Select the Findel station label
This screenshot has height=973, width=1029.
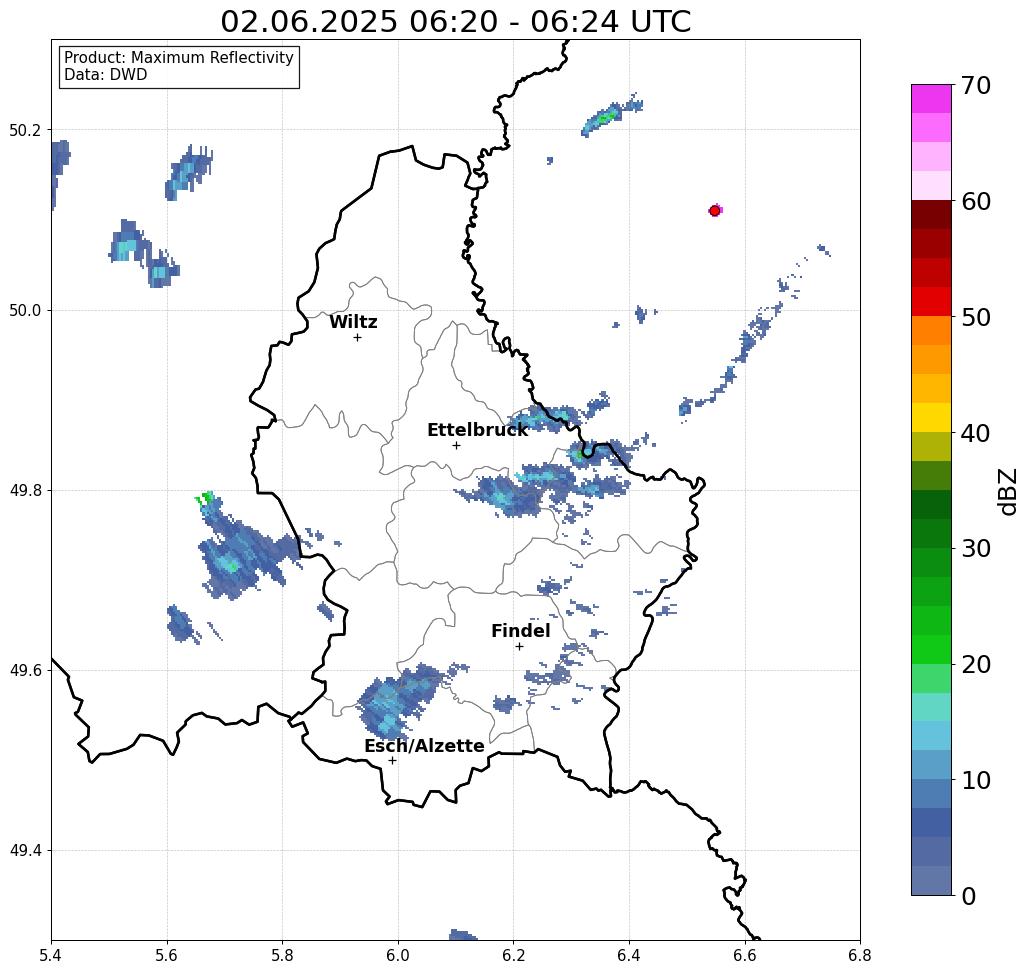520,631
